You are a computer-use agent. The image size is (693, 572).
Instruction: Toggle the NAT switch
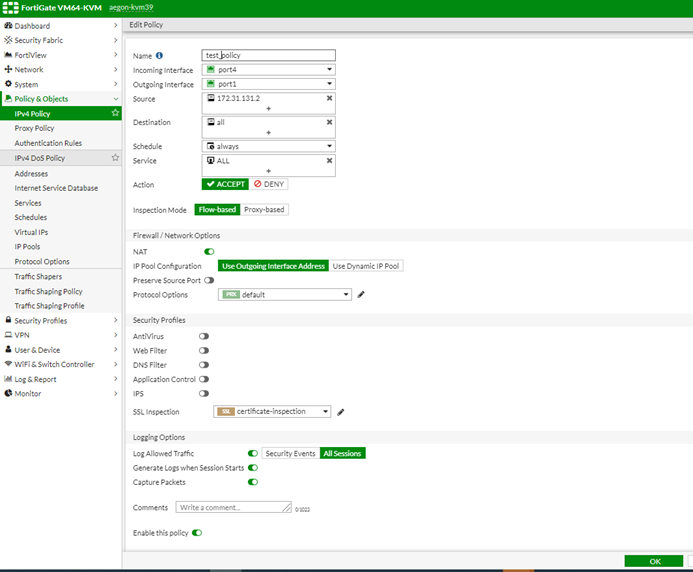(209, 252)
